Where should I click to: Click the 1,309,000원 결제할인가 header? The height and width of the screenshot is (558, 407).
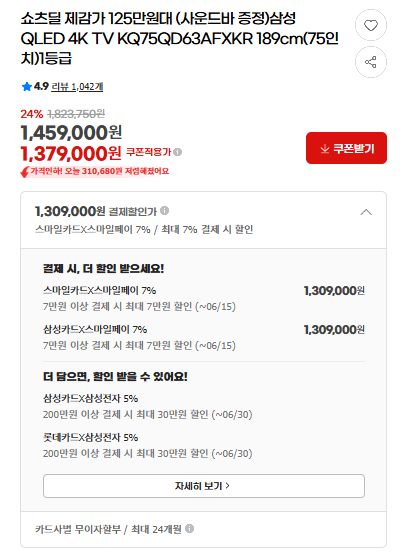pos(96,211)
